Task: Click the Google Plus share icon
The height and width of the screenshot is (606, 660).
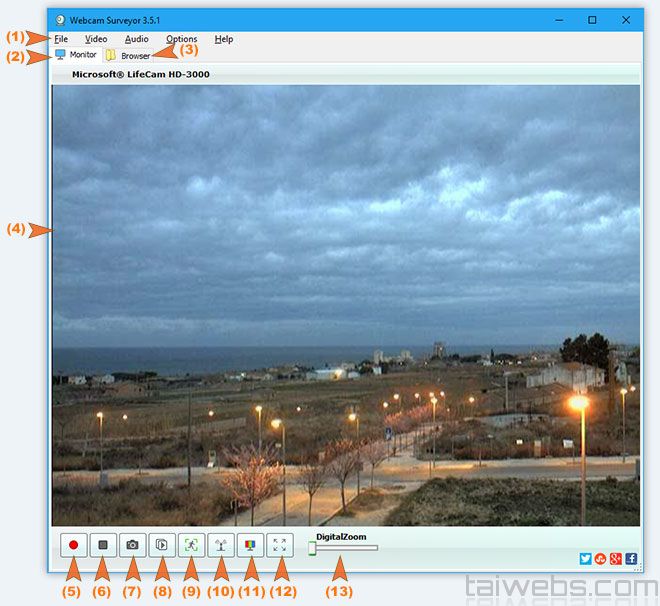Action: tap(616, 559)
